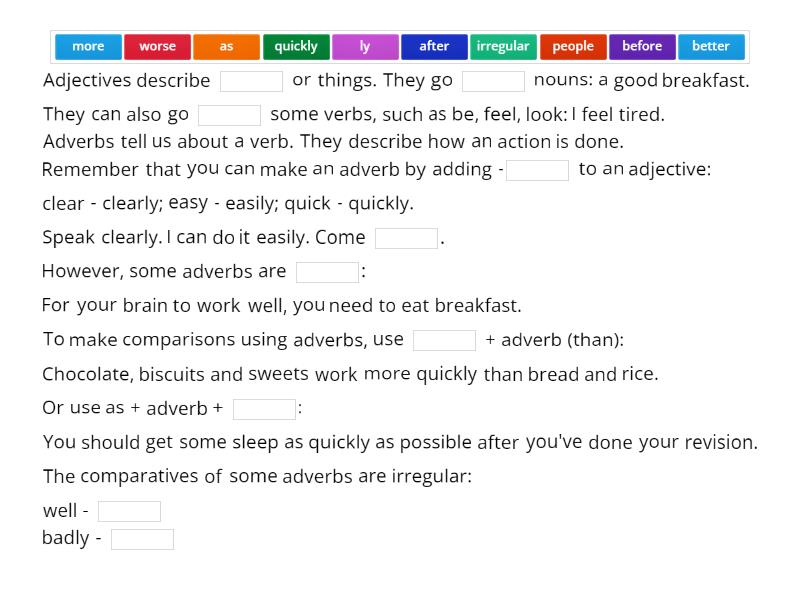Click the blank following "Come"

click(x=405, y=238)
